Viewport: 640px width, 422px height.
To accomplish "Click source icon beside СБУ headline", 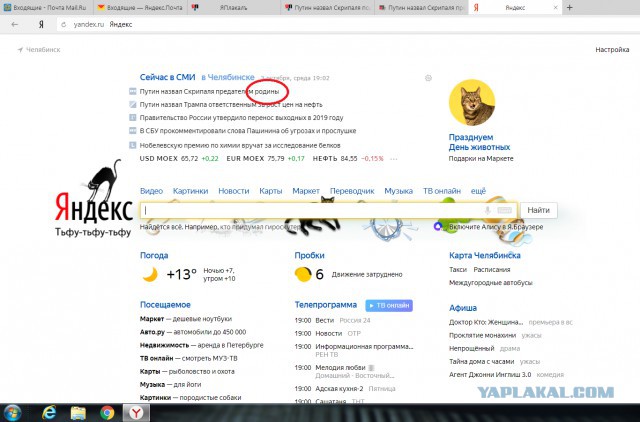I will [133, 131].
